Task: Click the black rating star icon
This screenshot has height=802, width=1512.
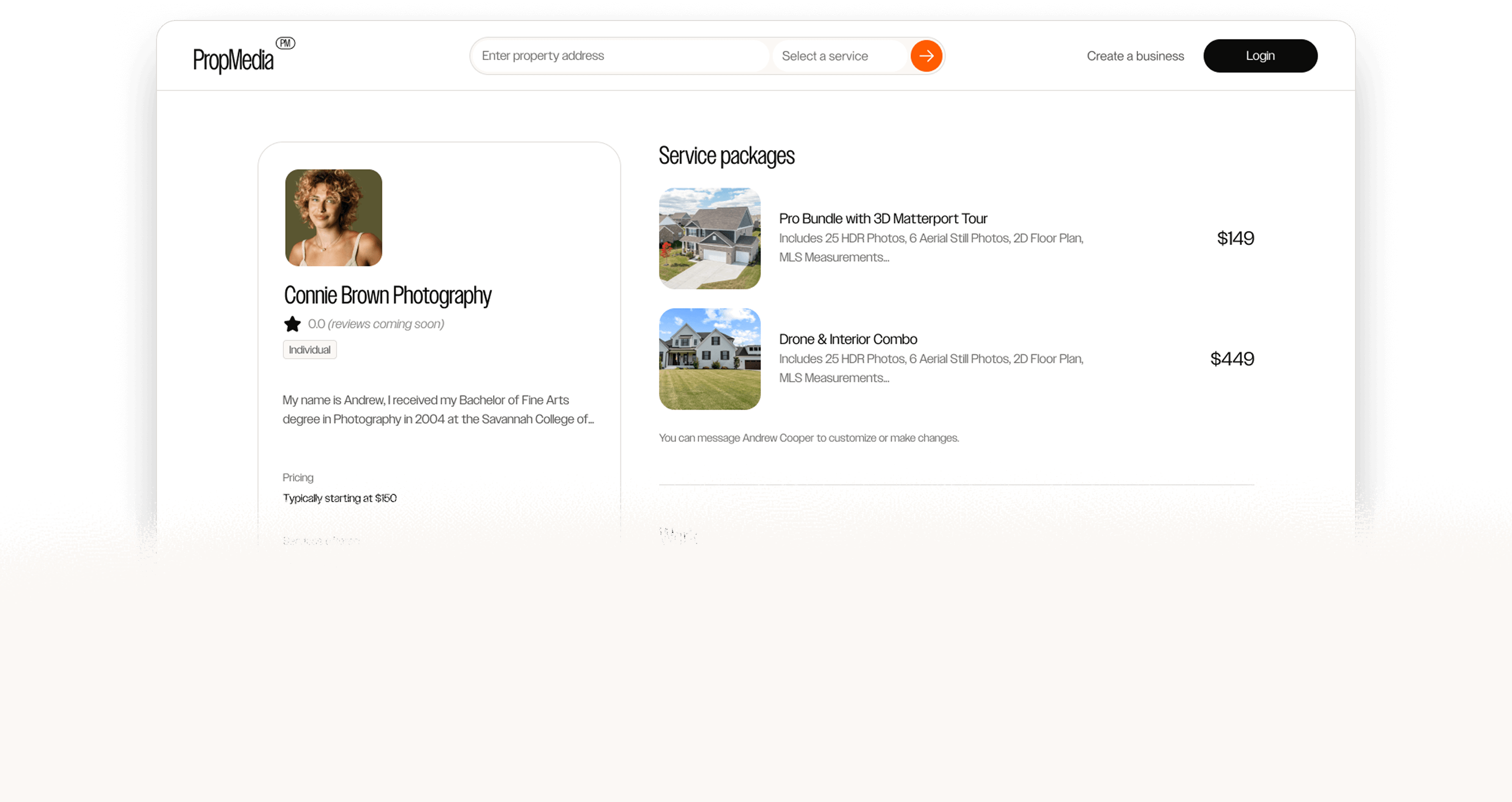Action: click(x=292, y=324)
